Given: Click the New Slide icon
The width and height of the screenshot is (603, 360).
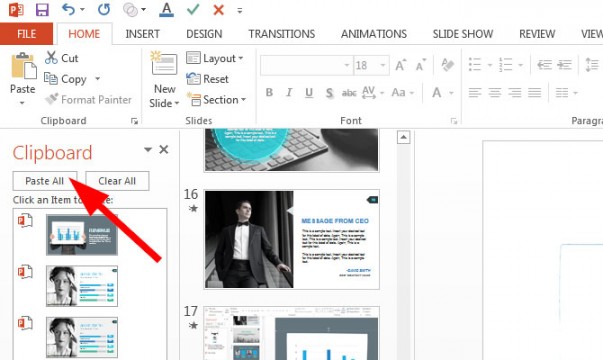Looking at the screenshot, I should 164,63.
